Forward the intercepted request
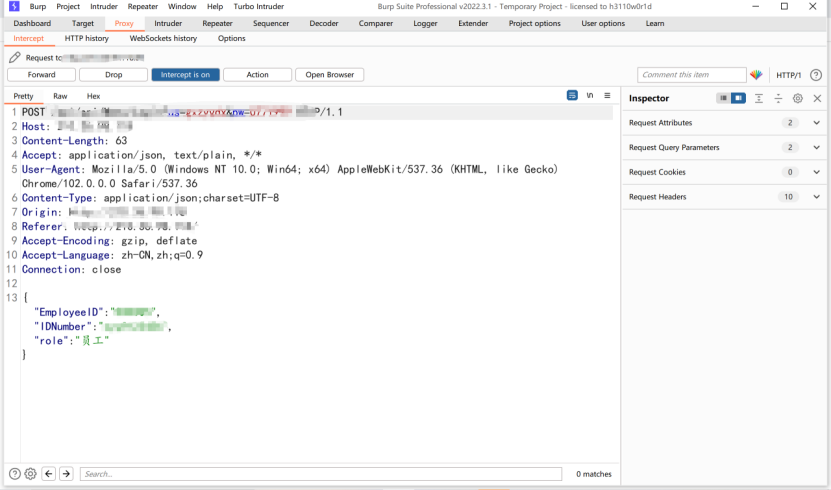This screenshot has height=490, width=831. pyautogui.click(x=41, y=75)
